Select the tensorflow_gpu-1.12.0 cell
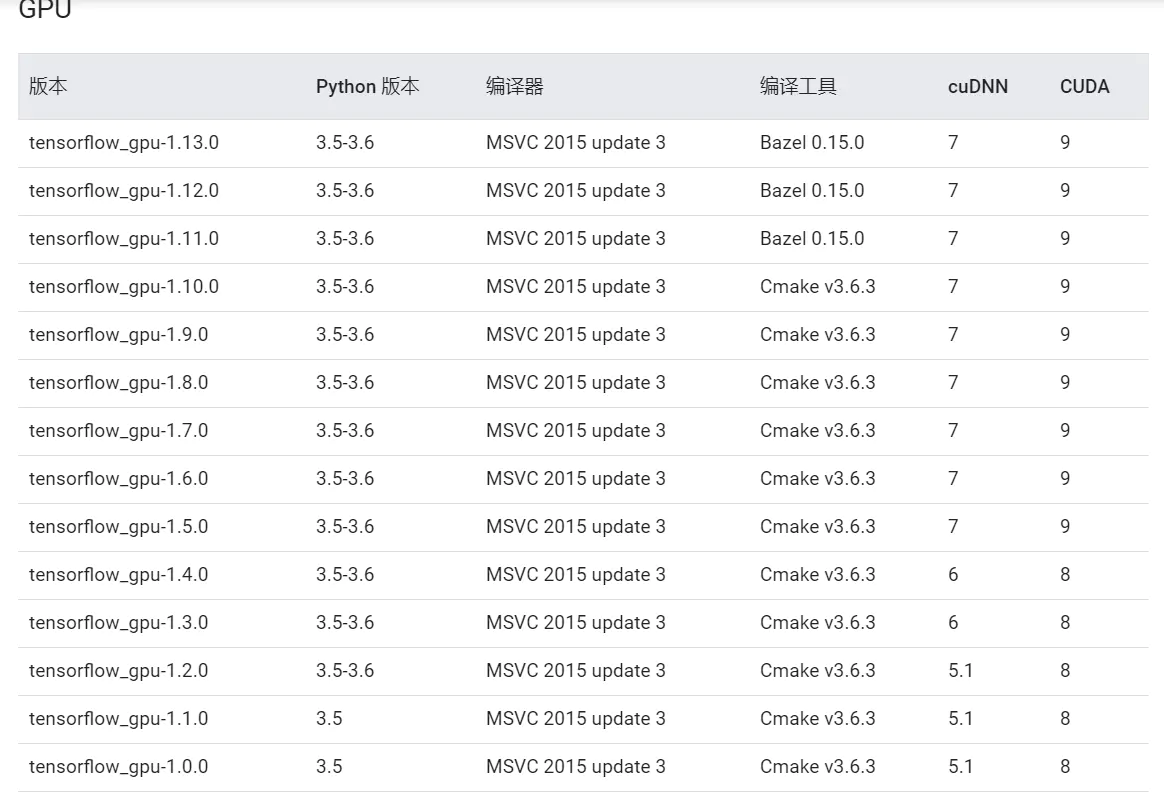The image size is (1164, 811). pyautogui.click(x=124, y=191)
